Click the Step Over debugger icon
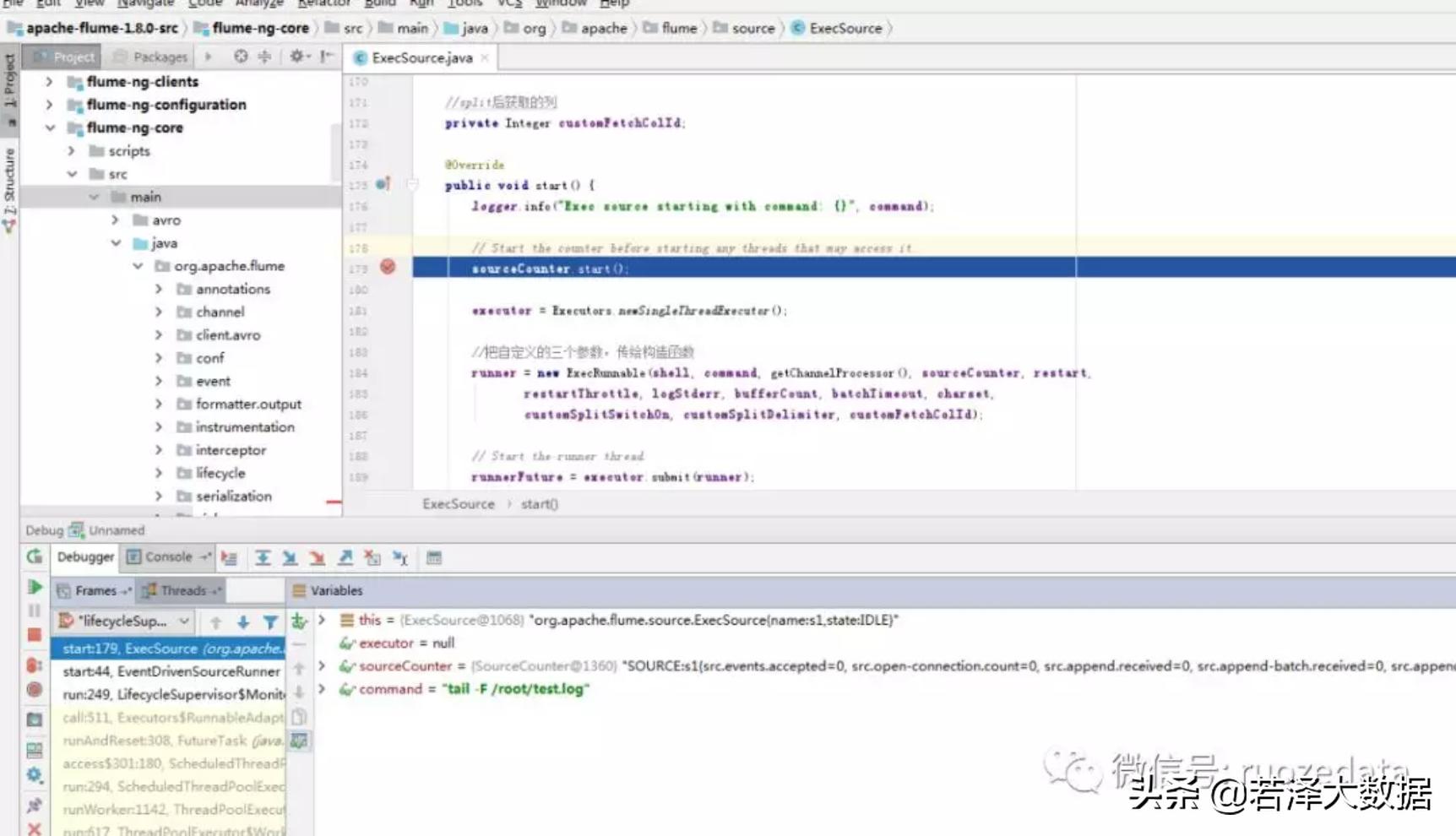The image size is (1456, 836). coord(263,558)
